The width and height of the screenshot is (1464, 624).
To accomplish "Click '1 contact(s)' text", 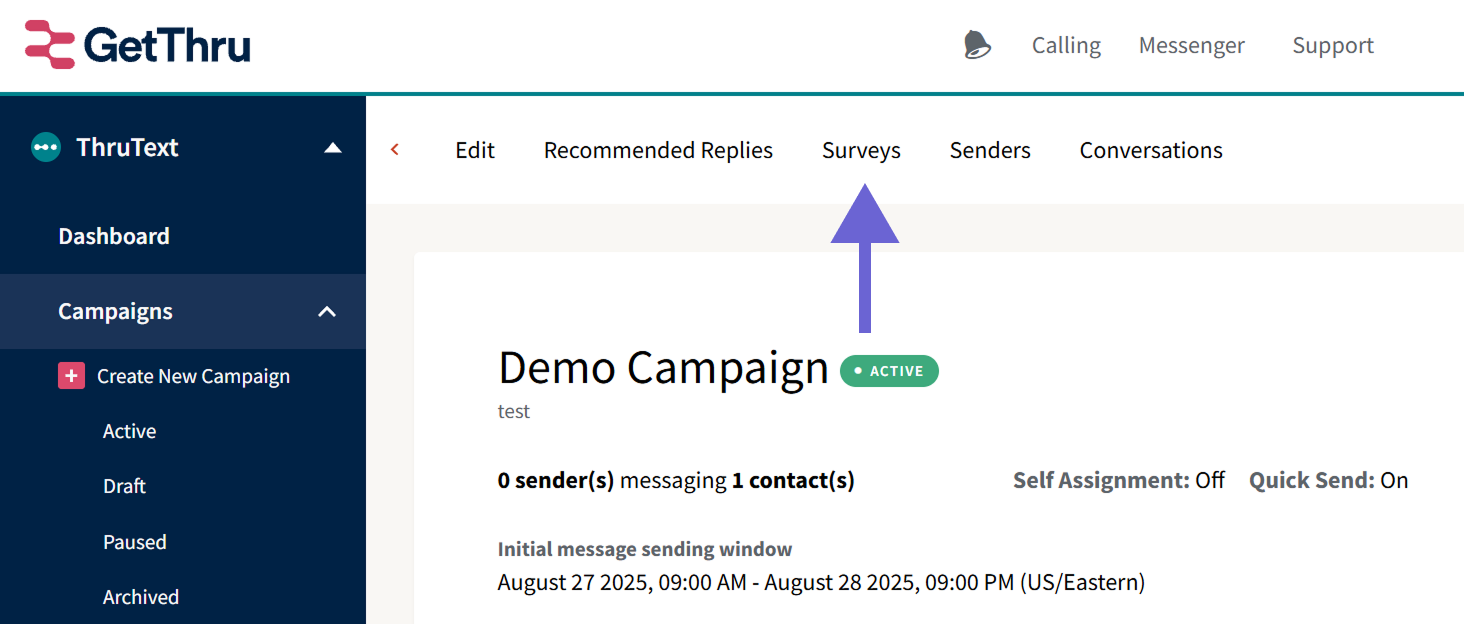I will [x=793, y=480].
